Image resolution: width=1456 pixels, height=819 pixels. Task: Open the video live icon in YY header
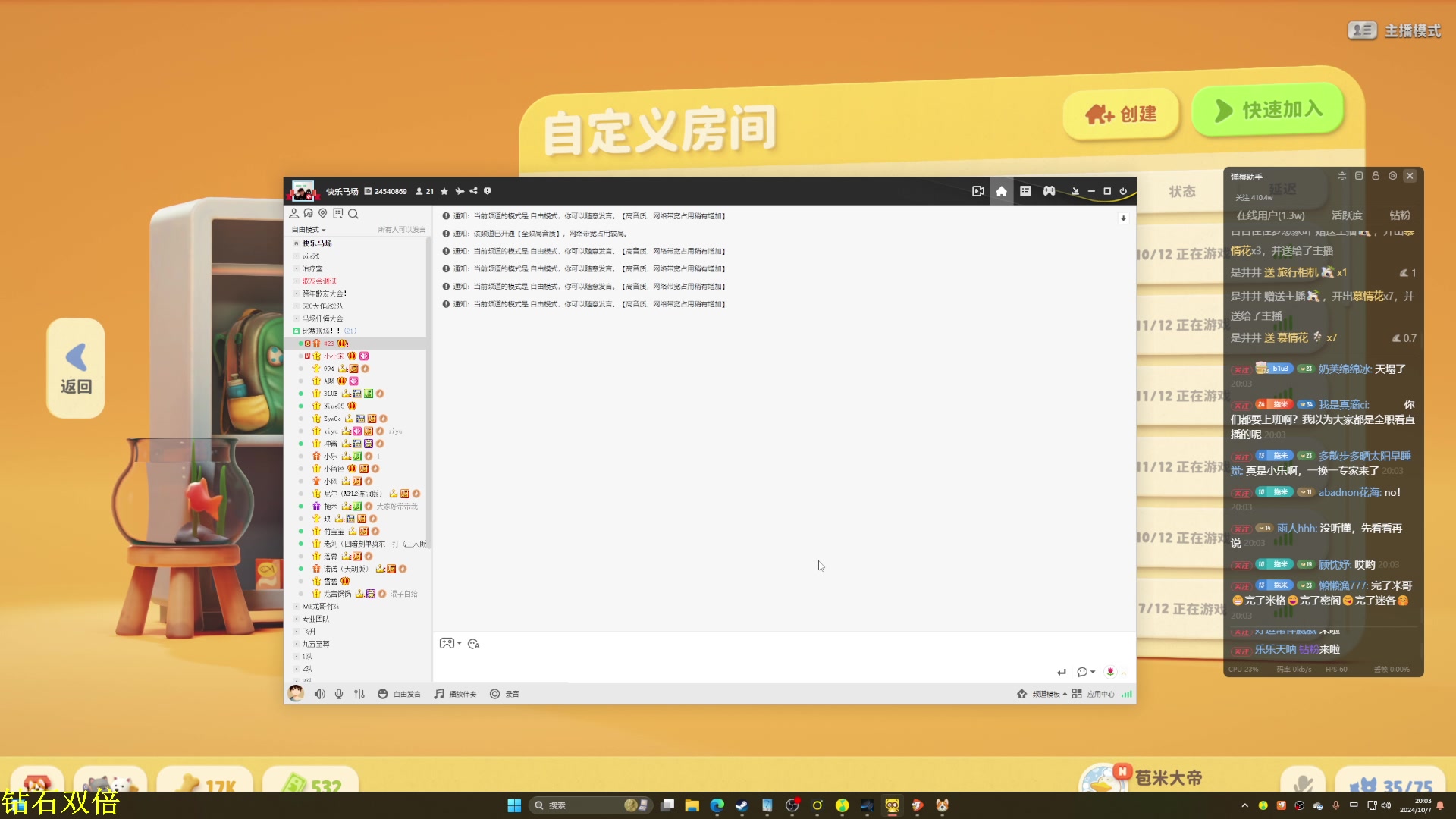coord(978,191)
